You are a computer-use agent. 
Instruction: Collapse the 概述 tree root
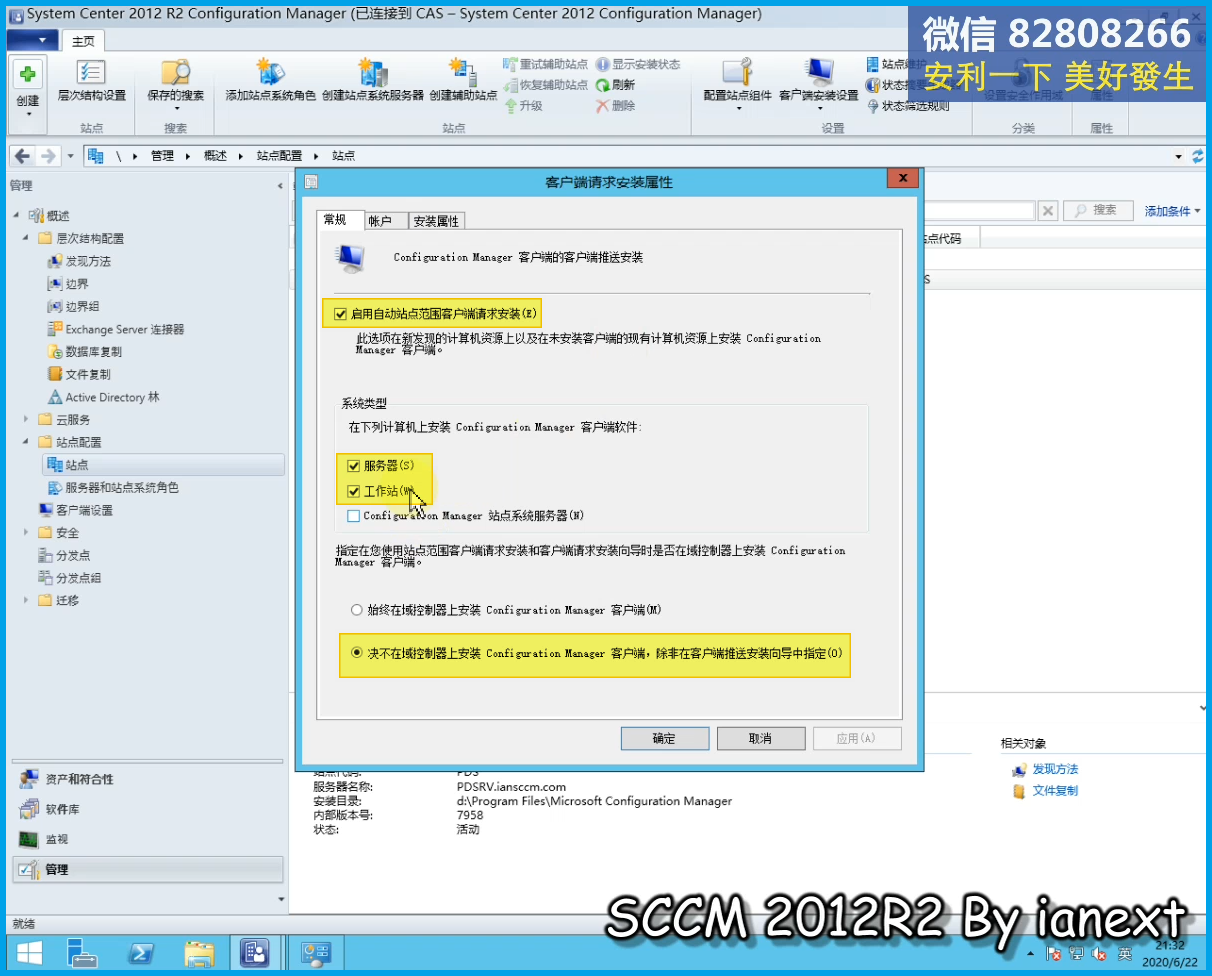(16, 216)
